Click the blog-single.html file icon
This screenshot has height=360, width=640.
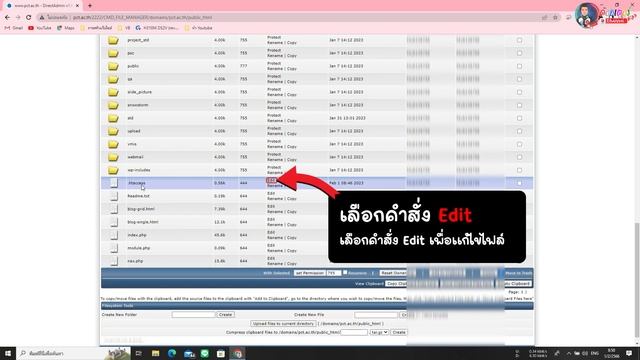[114, 222]
